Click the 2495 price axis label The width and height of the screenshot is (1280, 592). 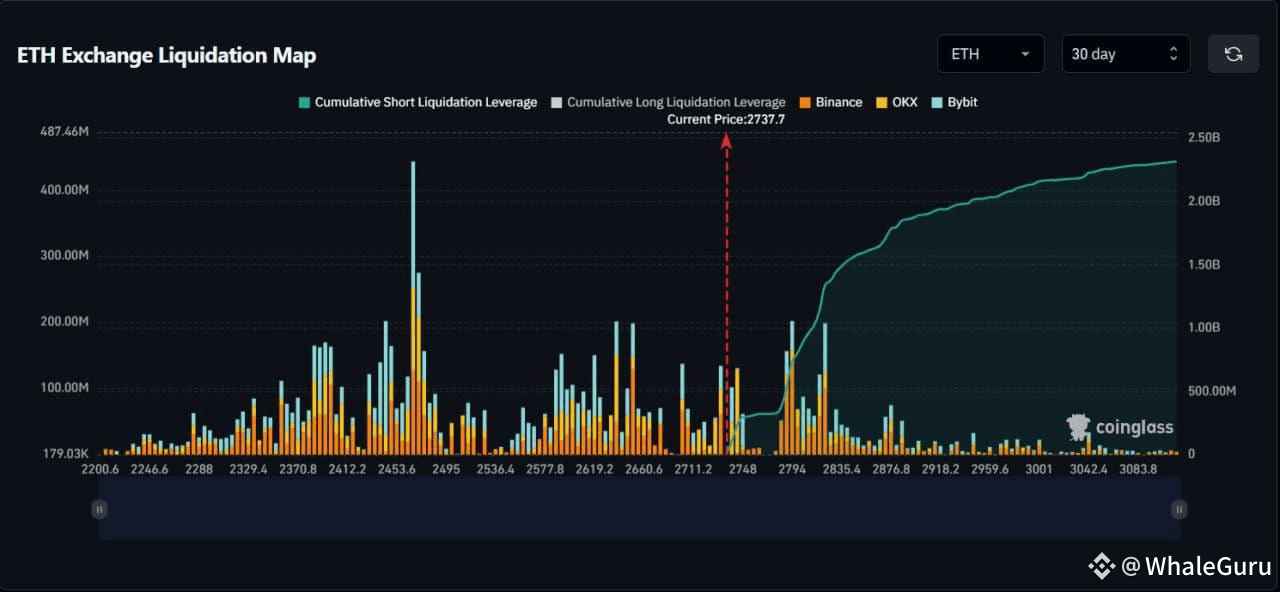446,469
